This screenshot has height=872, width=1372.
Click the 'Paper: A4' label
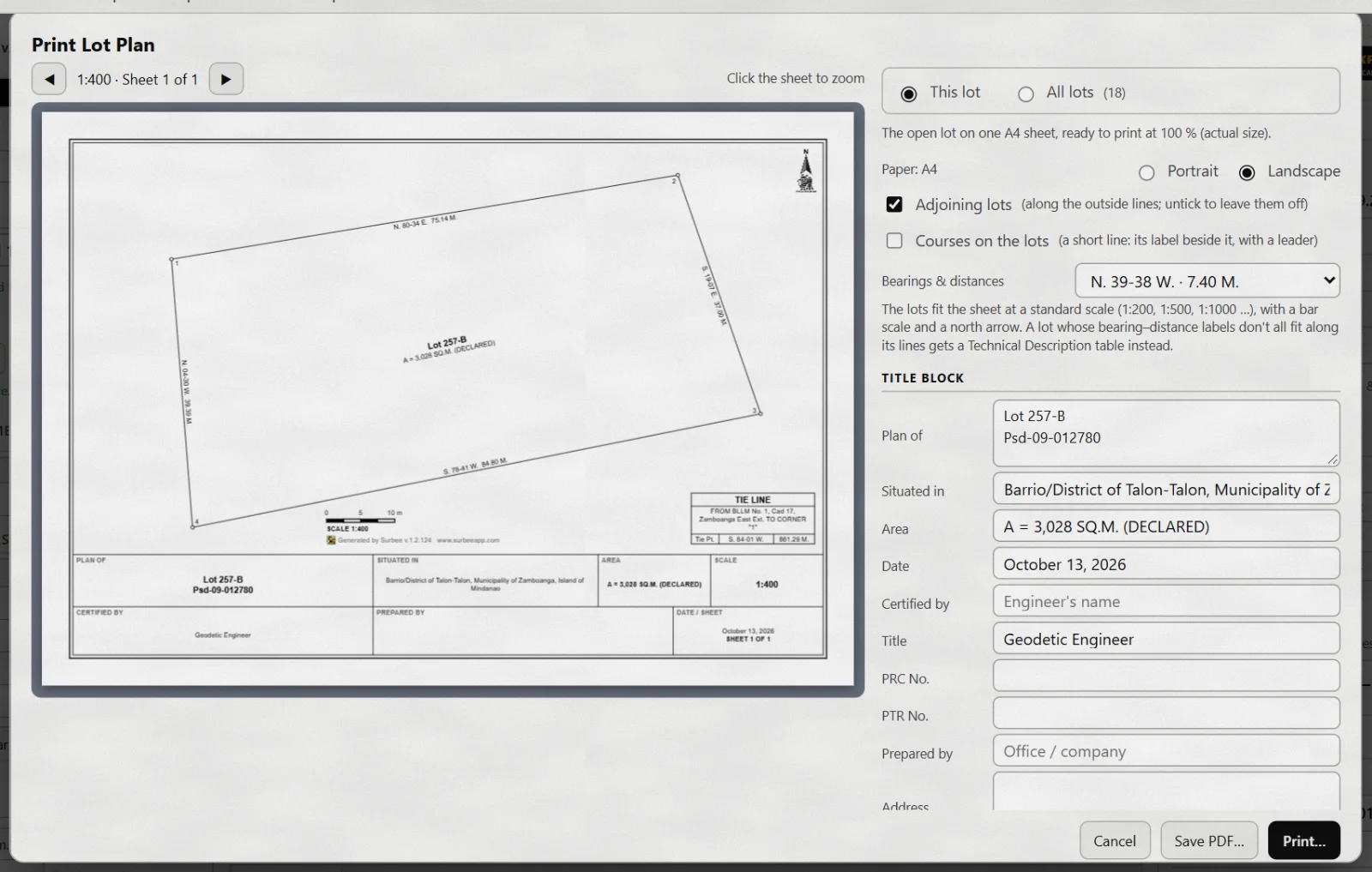coord(909,170)
